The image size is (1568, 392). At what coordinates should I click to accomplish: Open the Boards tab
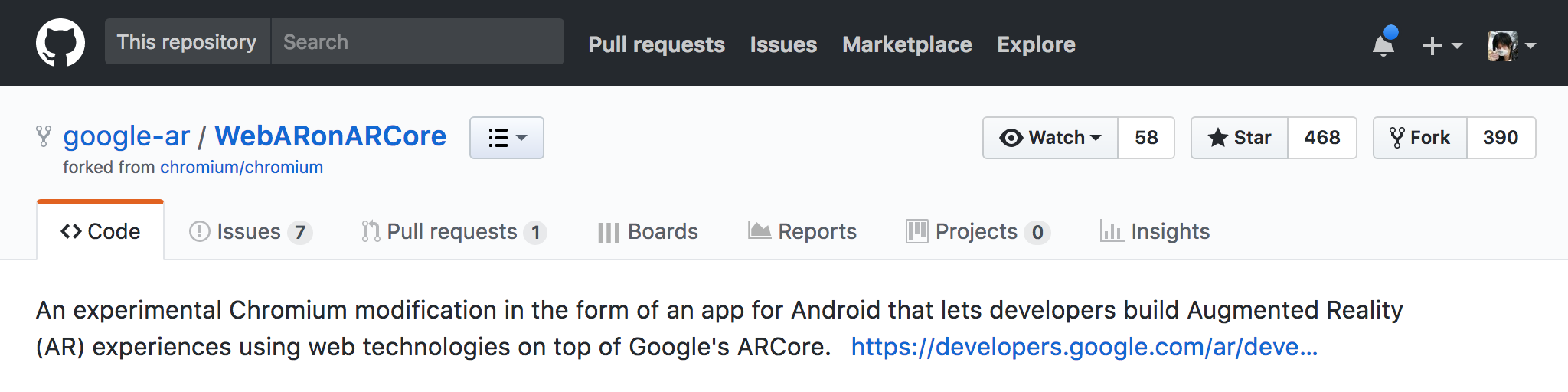click(648, 231)
